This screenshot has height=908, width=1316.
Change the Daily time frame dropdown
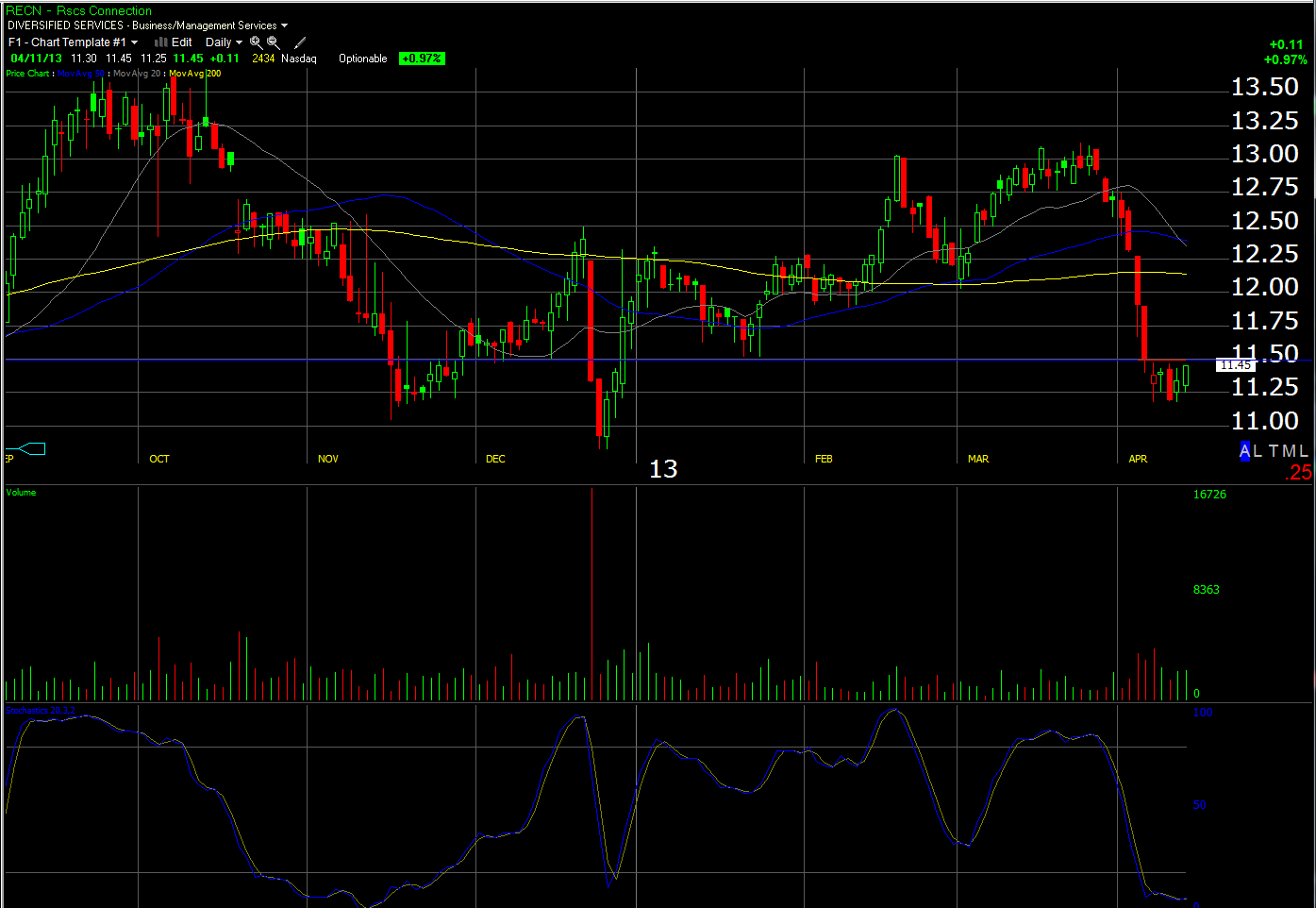pyautogui.click(x=224, y=42)
